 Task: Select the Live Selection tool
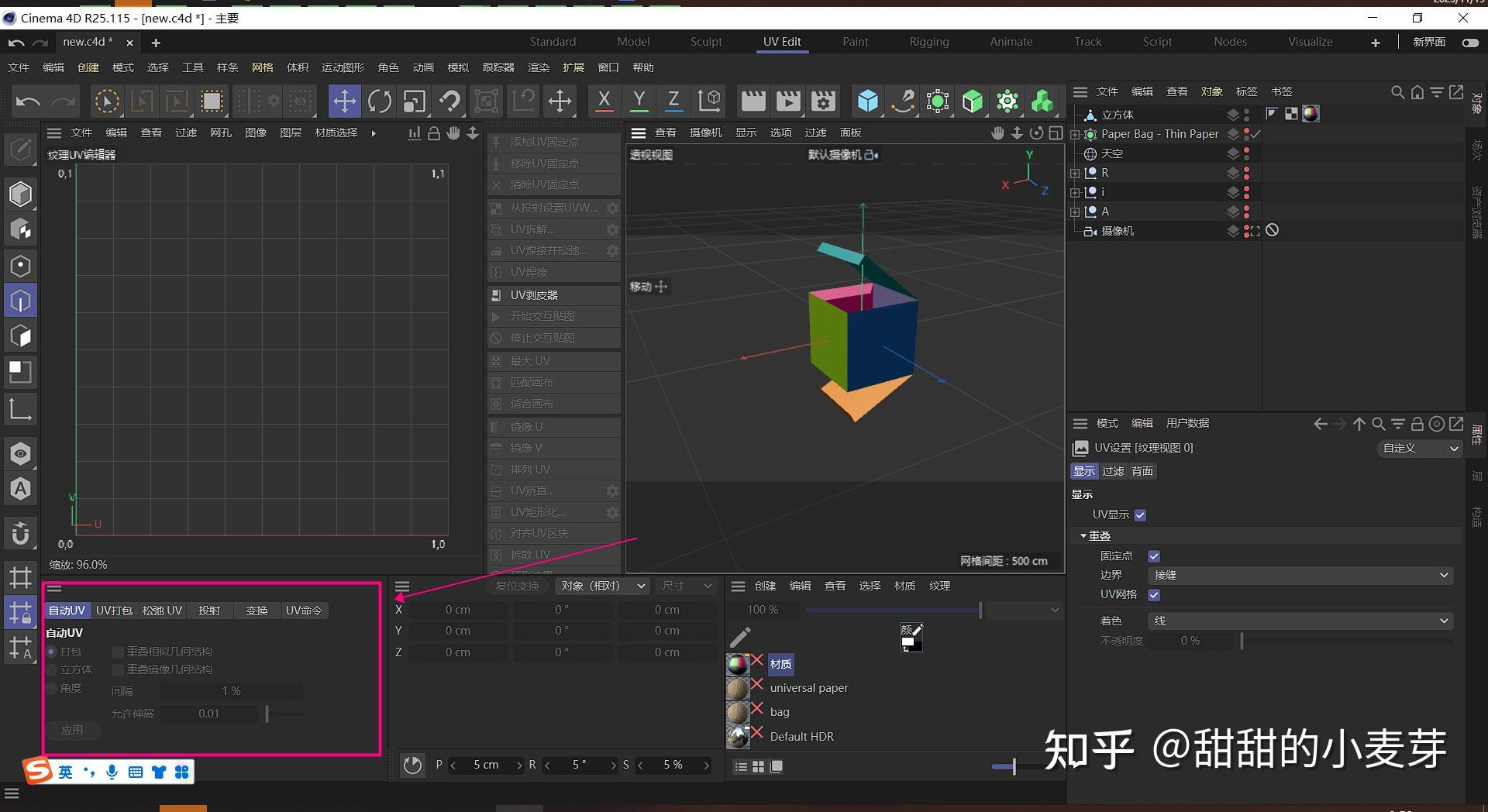pyautogui.click(x=107, y=101)
